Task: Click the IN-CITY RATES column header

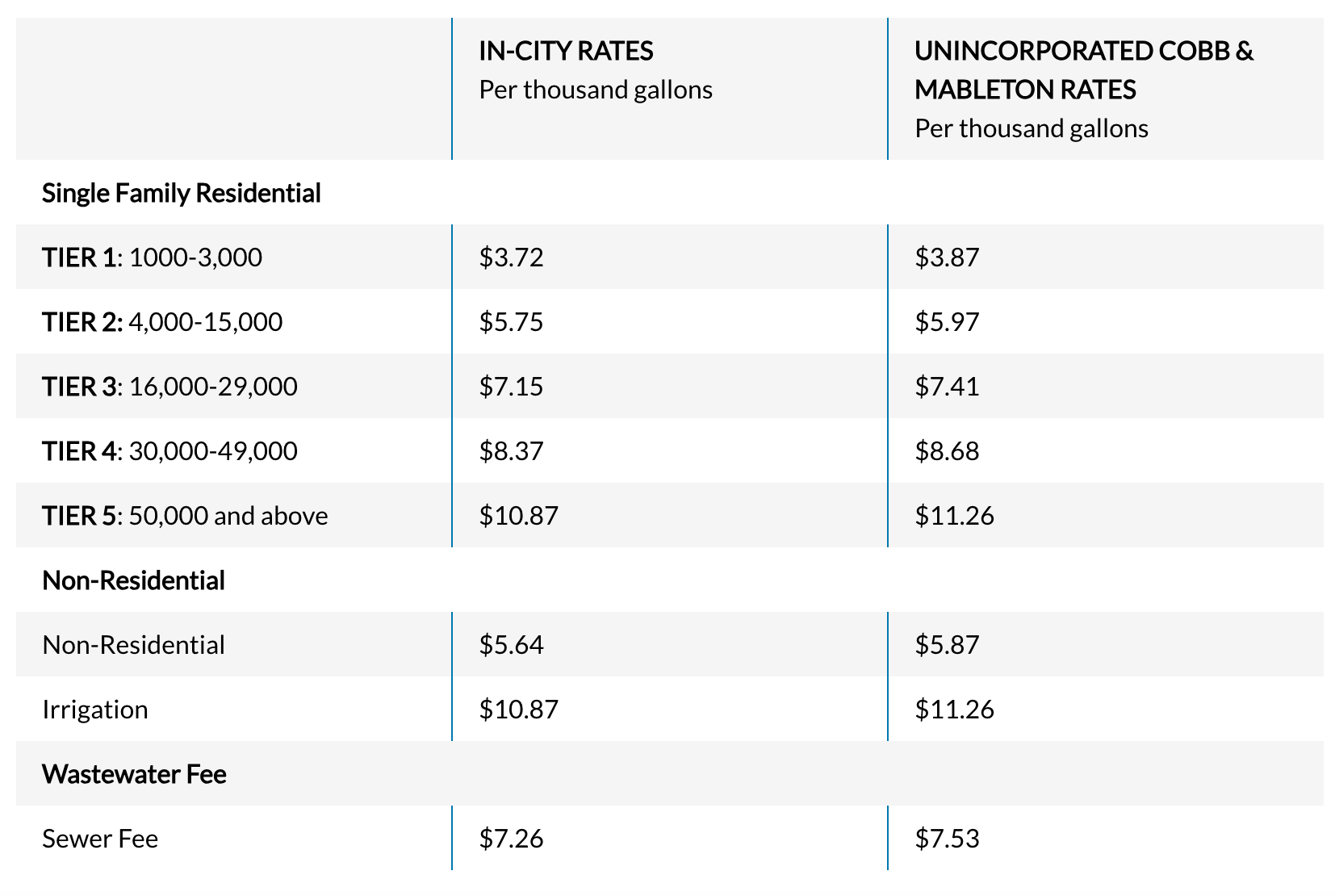Action: pos(566,51)
